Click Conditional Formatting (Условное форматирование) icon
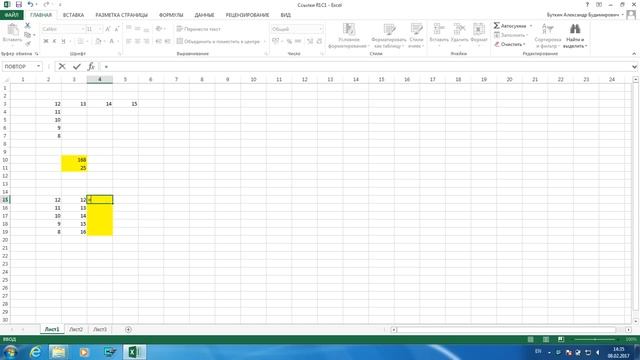This screenshot has width=640, height=360. click(x=349, y=29)
